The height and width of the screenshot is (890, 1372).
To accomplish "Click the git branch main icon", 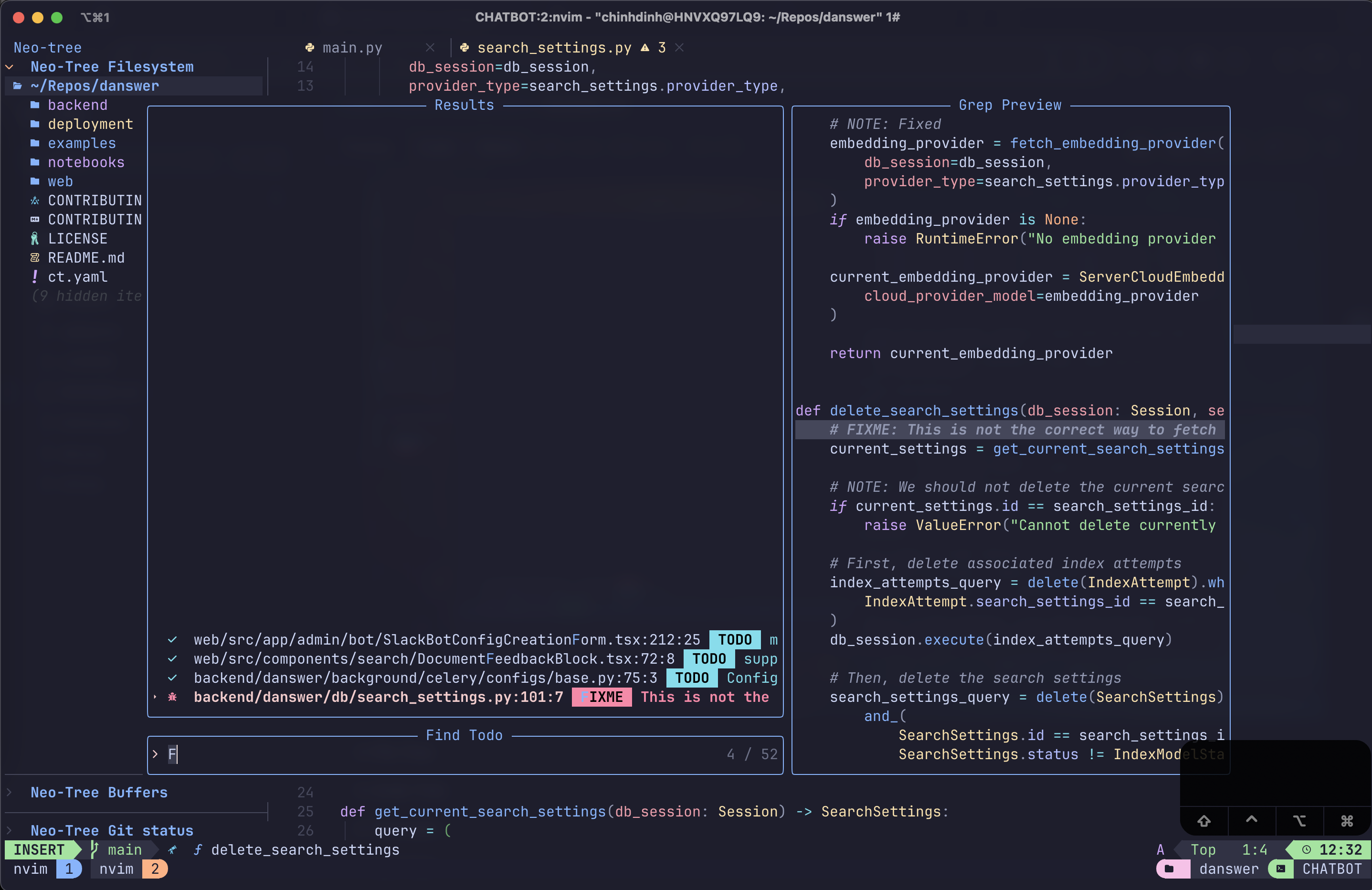I will pos(95,849).
